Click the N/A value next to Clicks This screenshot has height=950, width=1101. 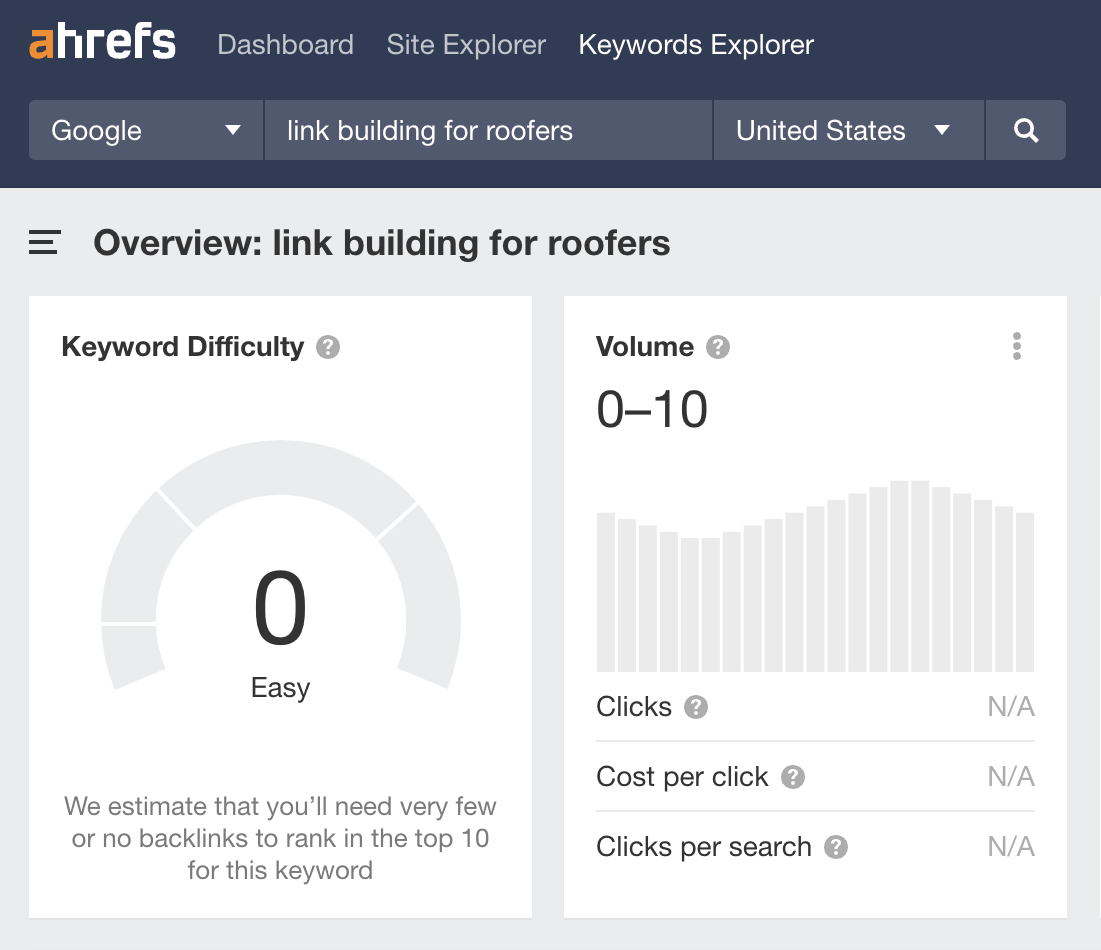click(x=1011, y=707)
